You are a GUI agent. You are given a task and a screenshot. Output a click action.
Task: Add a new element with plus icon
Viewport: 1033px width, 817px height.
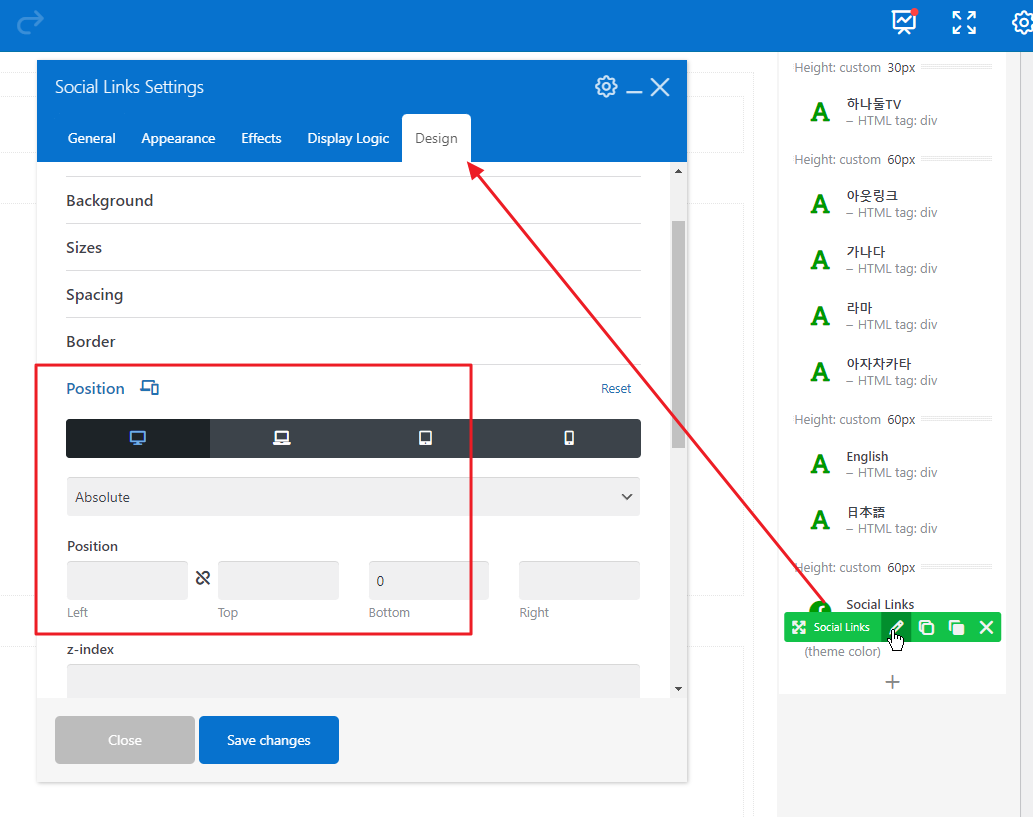click(892, 682)
